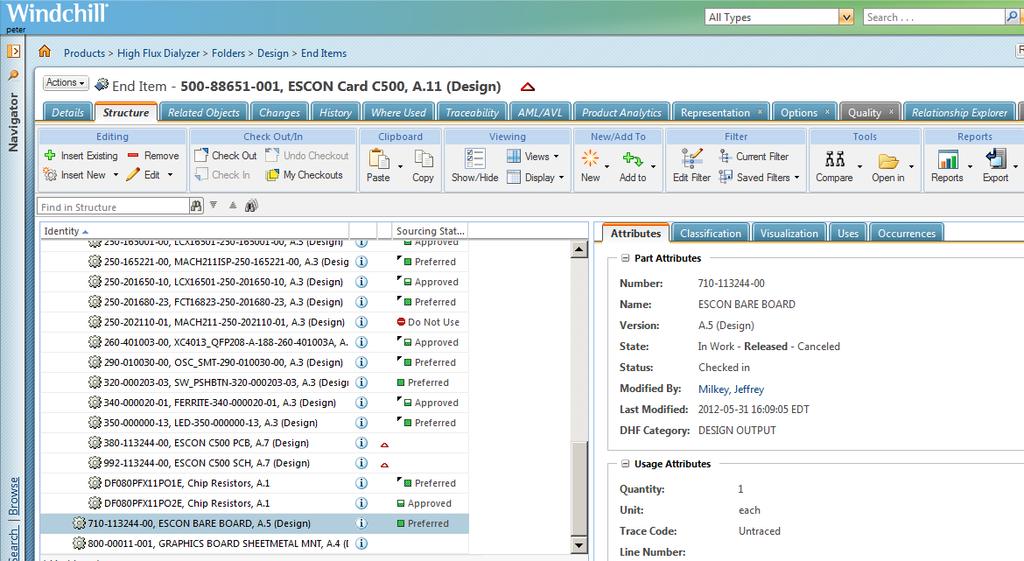This screenshot has height=561, width=1024.
Task: Open Product Analytics tab
Action: 622,112
